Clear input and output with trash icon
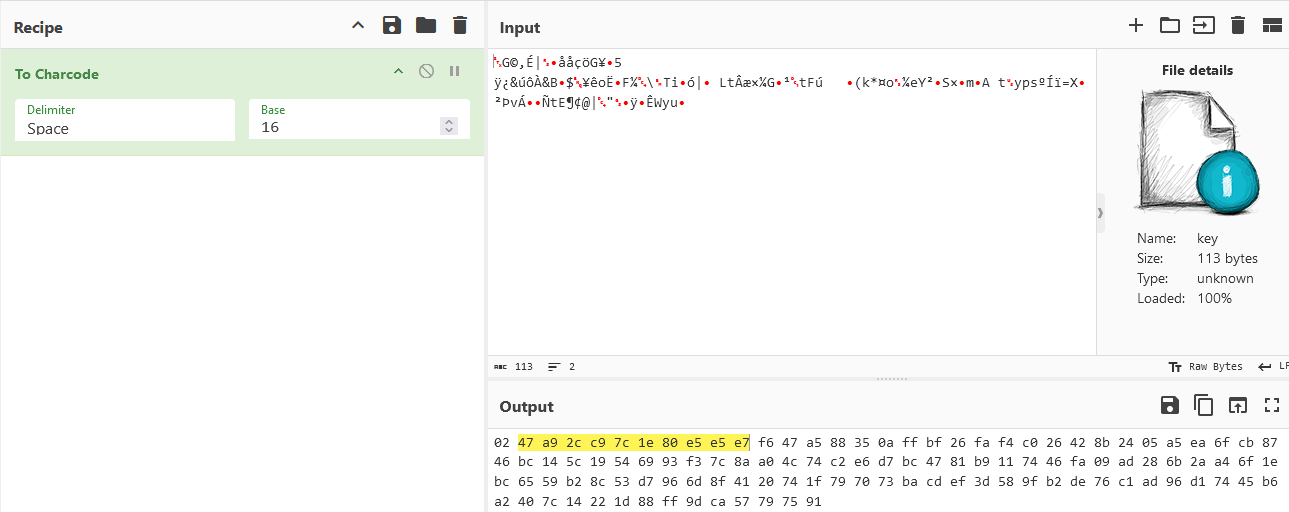 click(x=1238, y=26)
